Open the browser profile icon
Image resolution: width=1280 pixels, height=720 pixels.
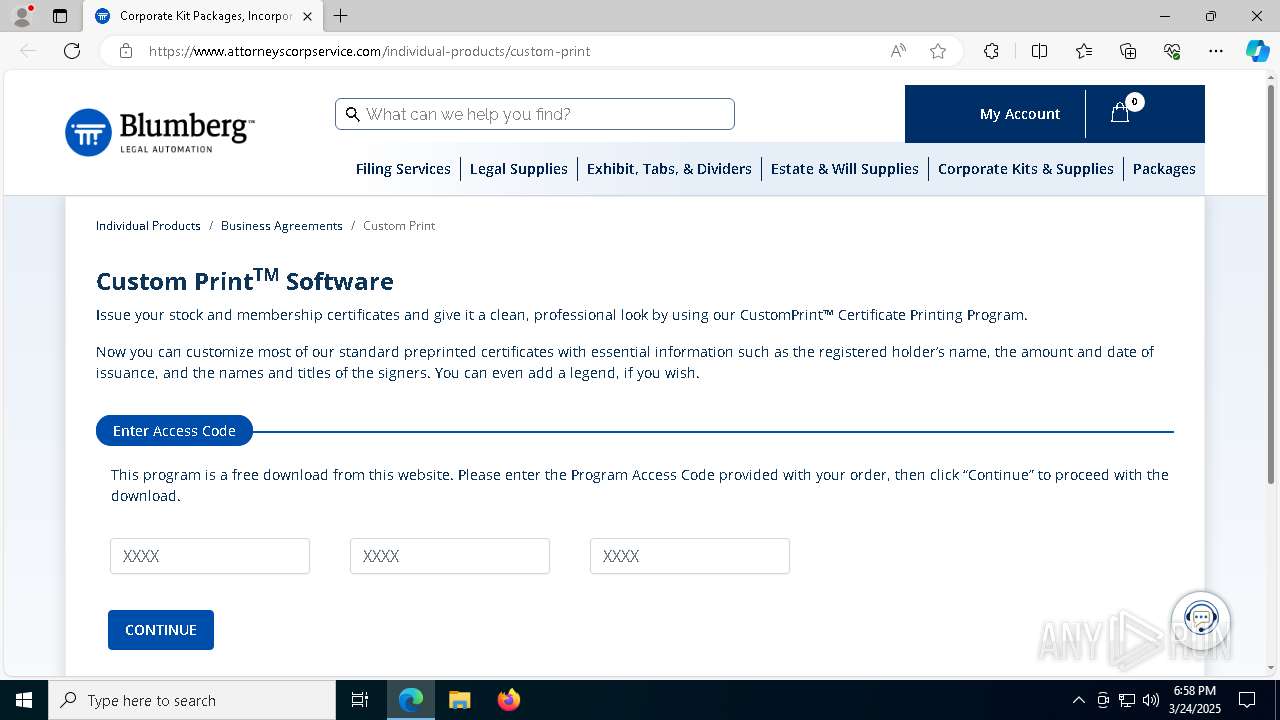pyautogui.click(x=22, y=16)
